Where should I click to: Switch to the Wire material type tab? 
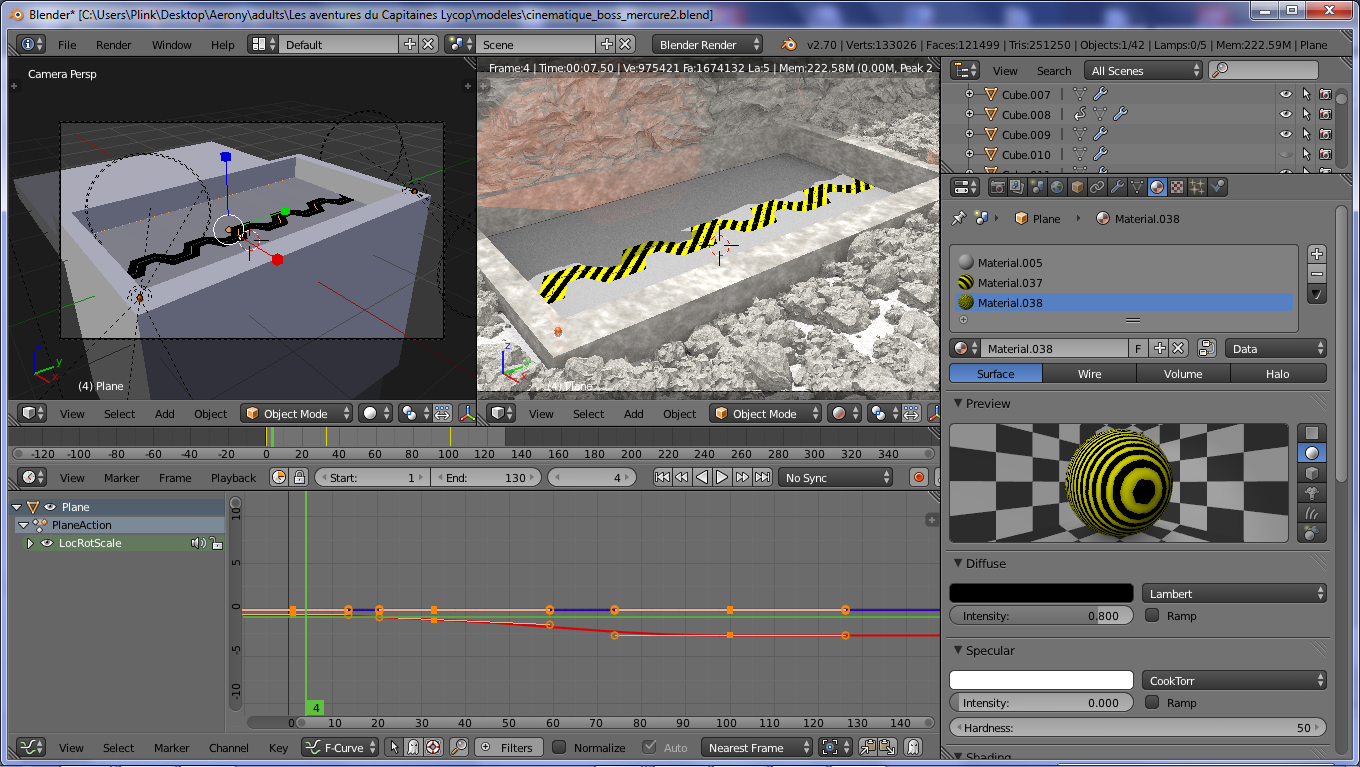1089,373
